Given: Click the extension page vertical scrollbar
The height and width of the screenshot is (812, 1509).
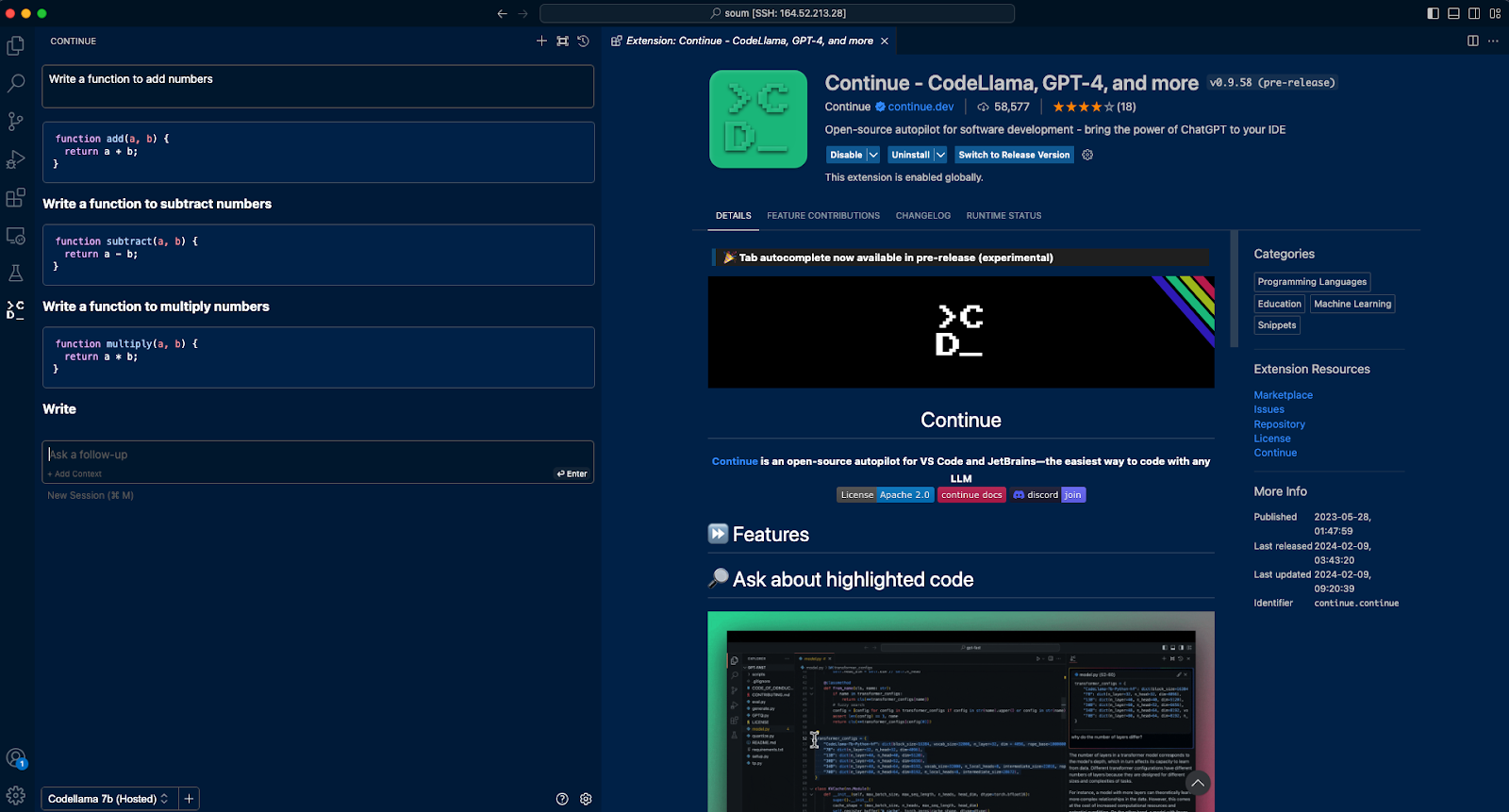Looking at the screenshot, I should pyautogui.click(x=1234, y=289).
